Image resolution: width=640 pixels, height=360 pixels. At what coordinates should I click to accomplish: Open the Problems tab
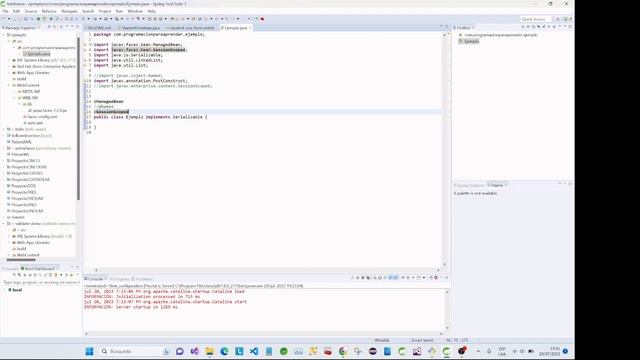143,279
